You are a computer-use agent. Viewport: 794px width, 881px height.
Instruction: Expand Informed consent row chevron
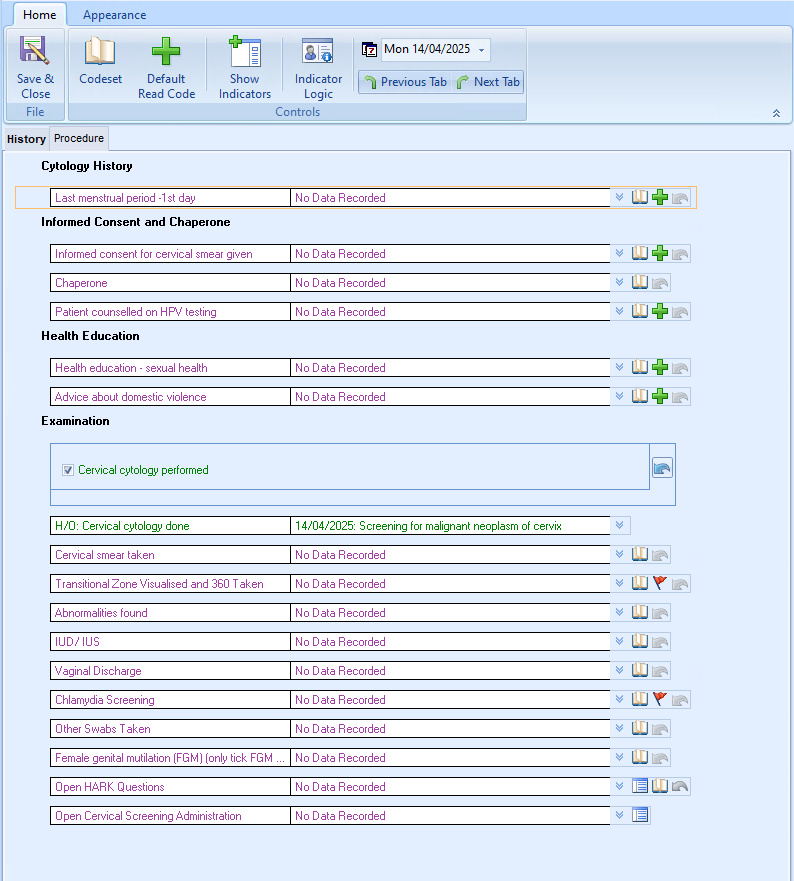pyautogui.click(x=619, y=253)
